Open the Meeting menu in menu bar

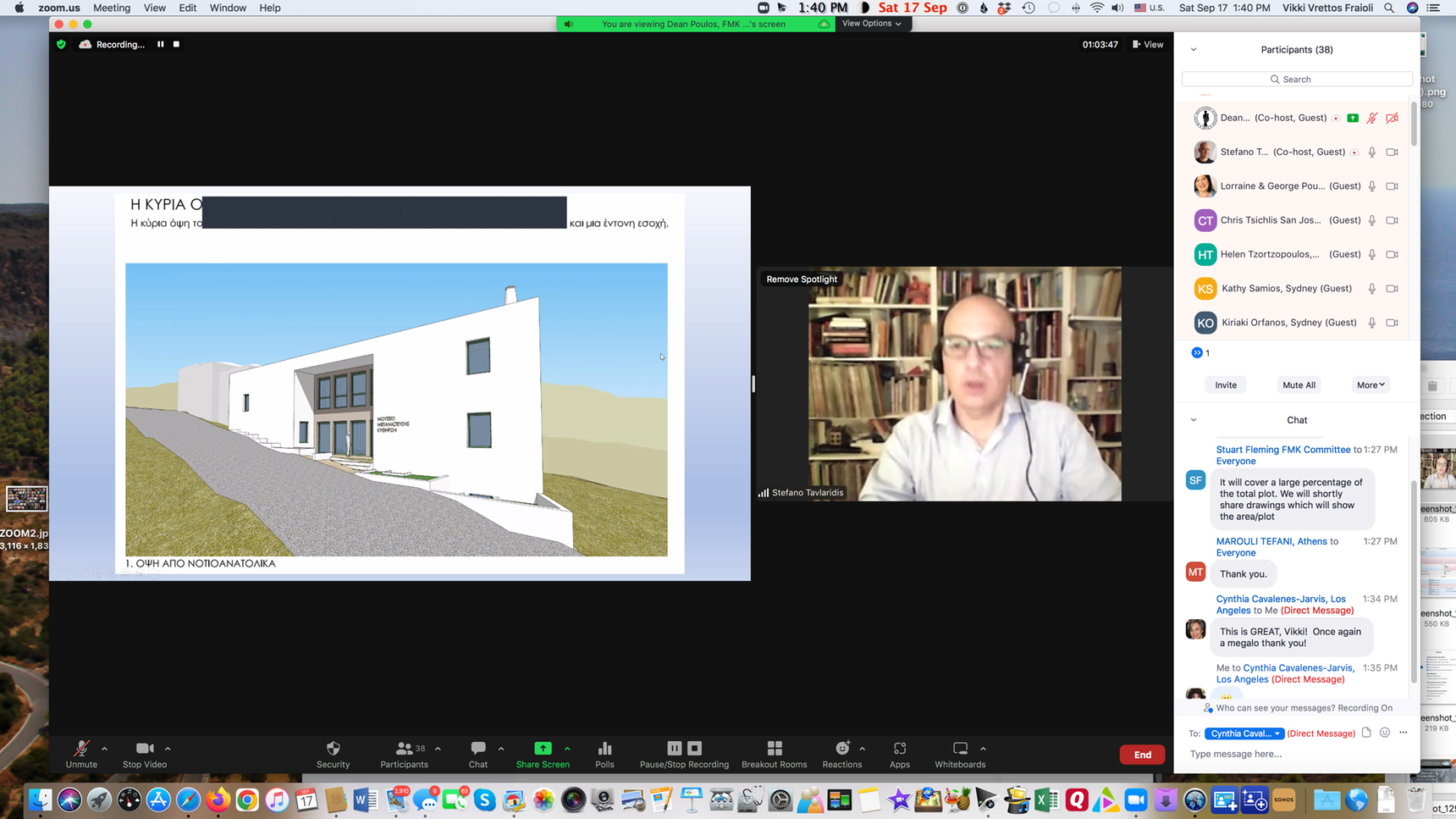[x=111, y=8]
